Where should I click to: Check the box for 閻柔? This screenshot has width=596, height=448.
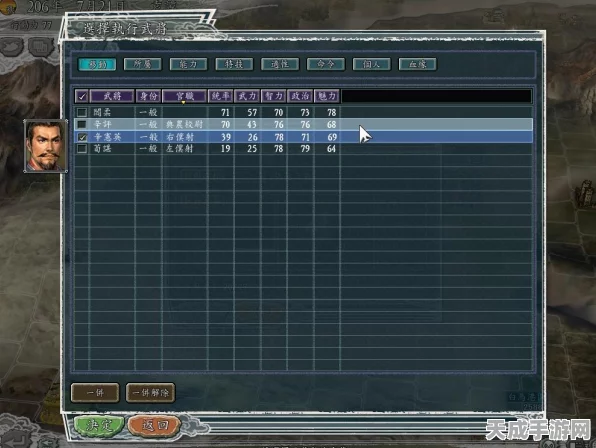[82, 112]
